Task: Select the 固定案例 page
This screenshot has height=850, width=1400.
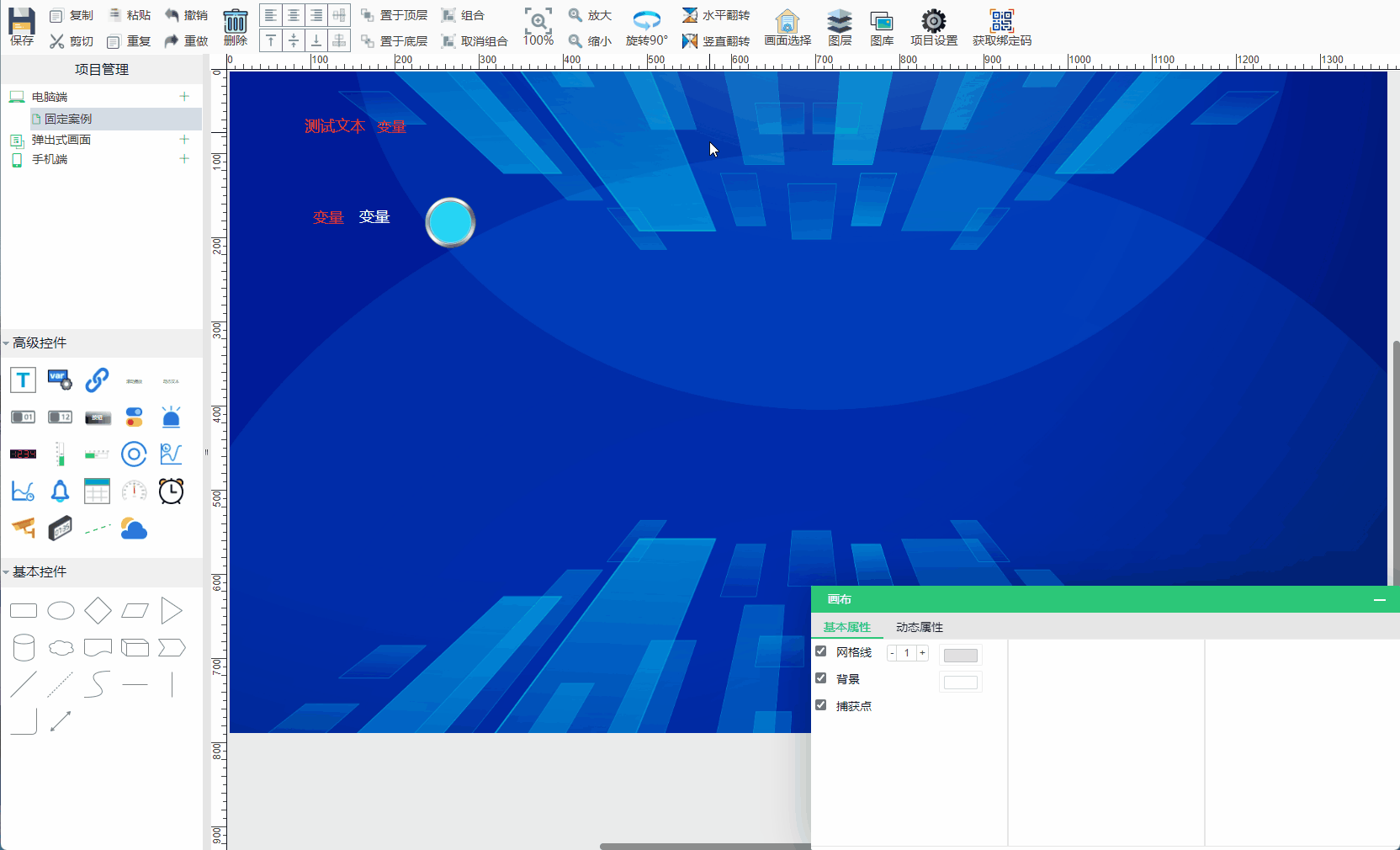Action: click(68, 119)
